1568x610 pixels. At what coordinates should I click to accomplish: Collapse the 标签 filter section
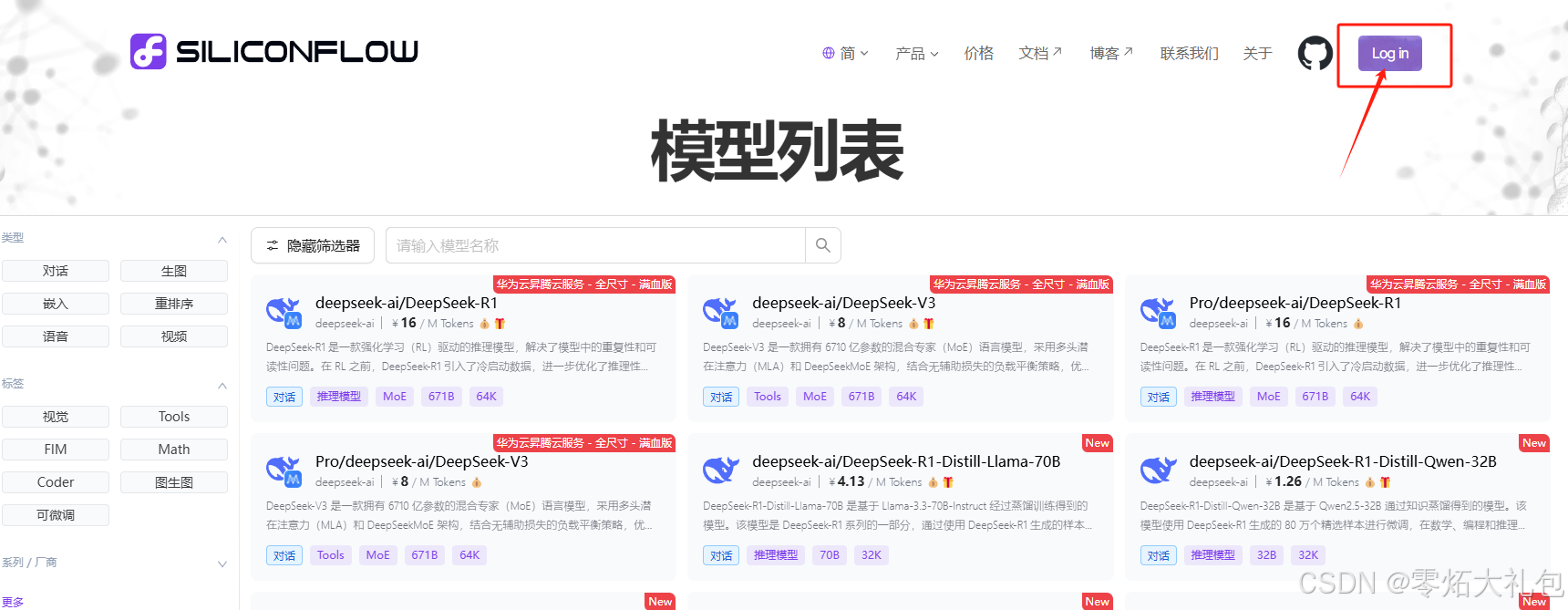pyautogui.click(x=222, y=385)
